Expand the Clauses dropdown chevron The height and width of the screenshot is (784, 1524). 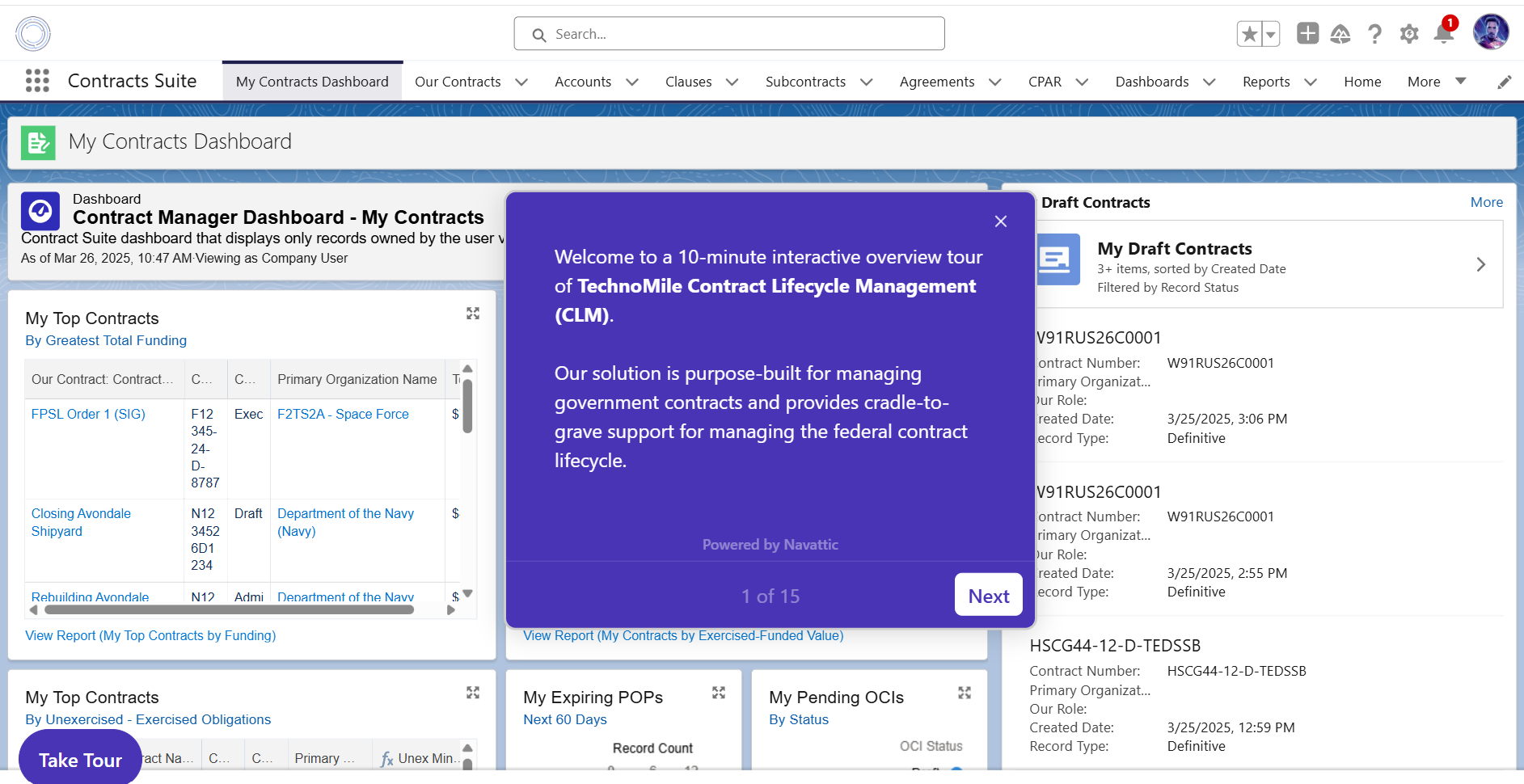[732, 82]
